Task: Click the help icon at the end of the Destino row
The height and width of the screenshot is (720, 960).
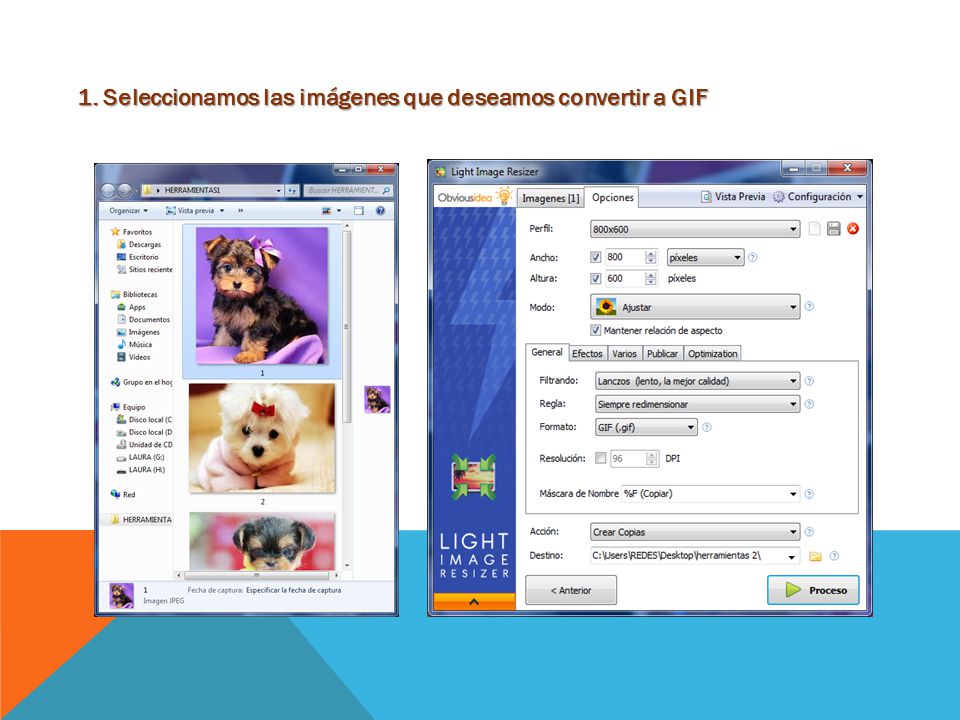Action: click(x=834, y=556)
